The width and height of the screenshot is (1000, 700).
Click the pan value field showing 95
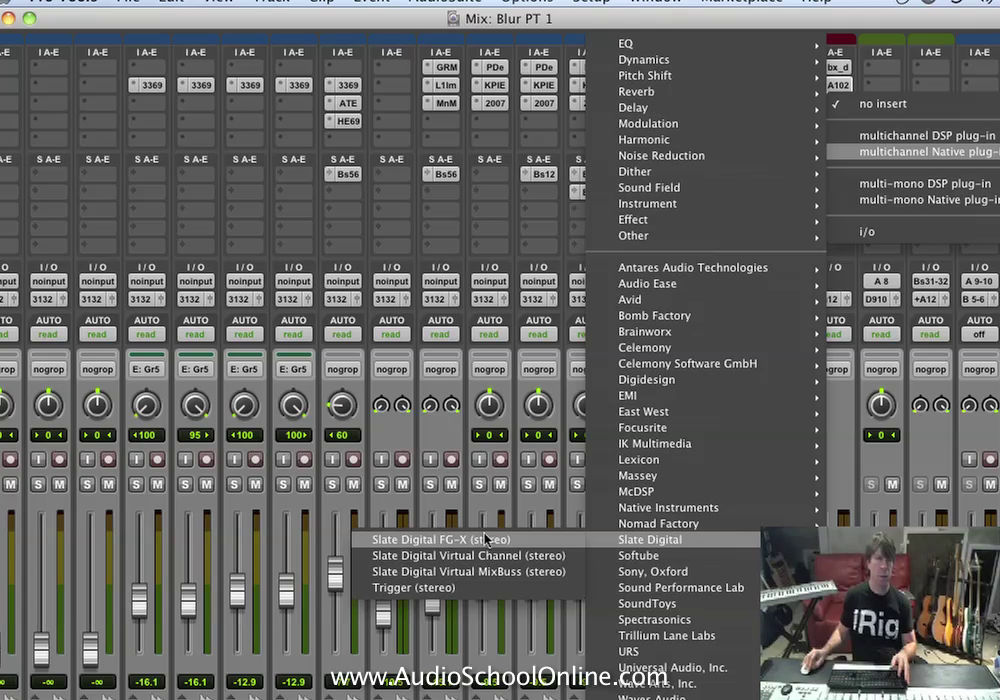(x=195, y=435)
